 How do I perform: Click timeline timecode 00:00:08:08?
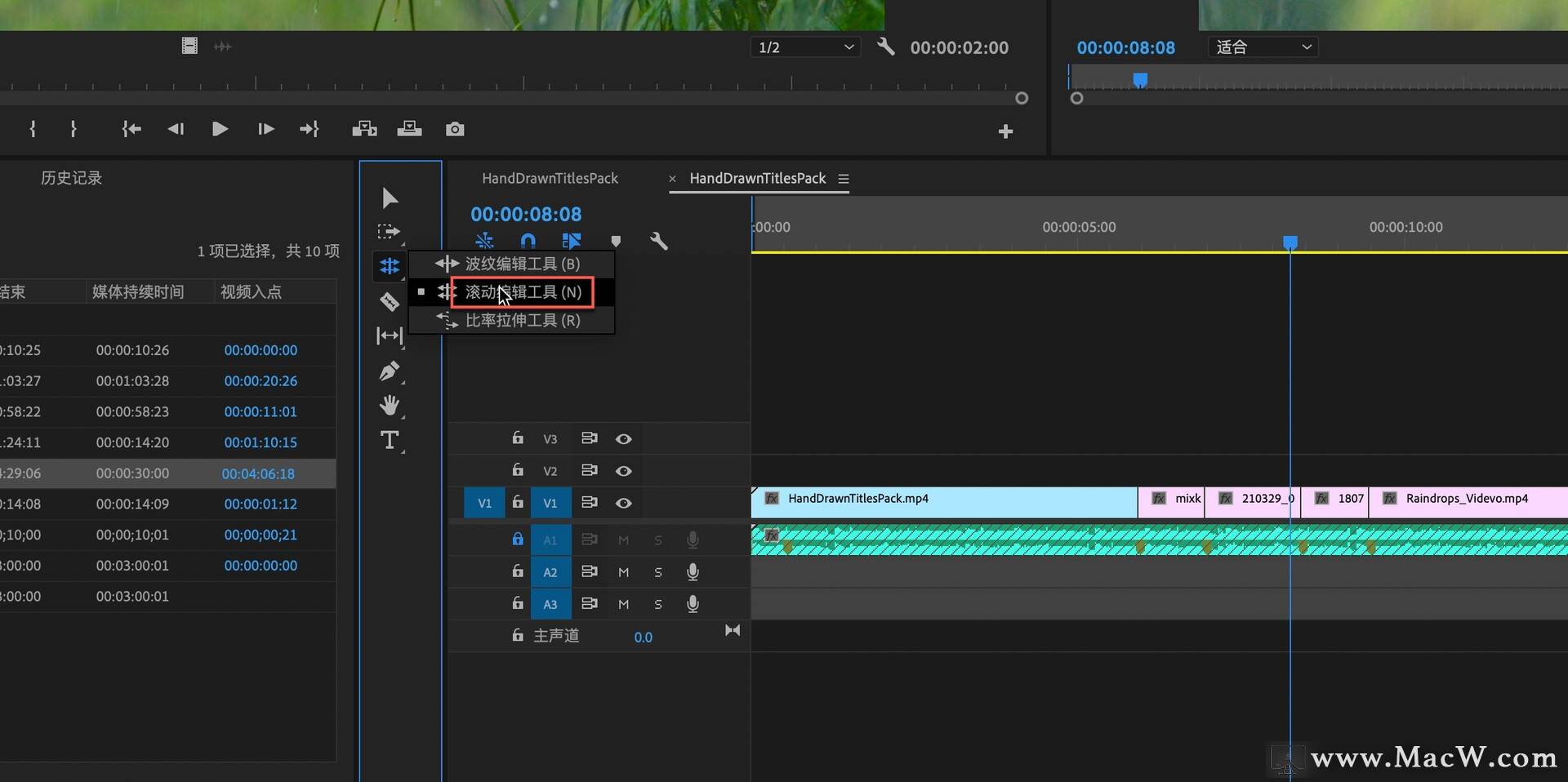[526, 214]
